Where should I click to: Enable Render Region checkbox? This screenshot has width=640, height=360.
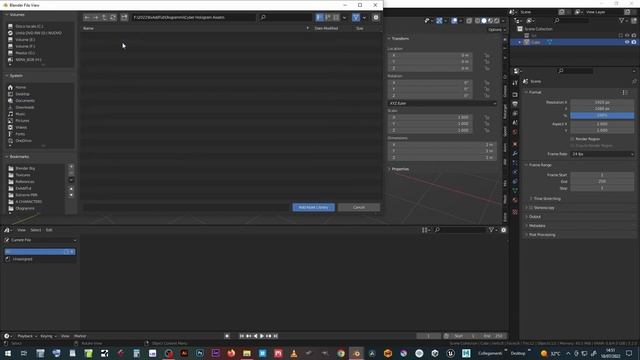(572, 139)
